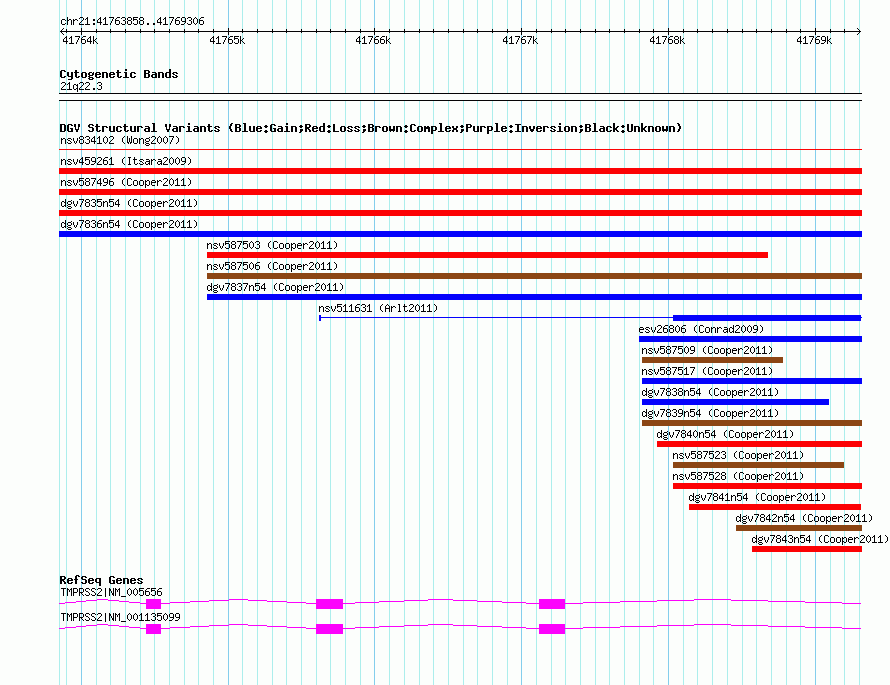Screen dimensions: 890x685
Task: Click the red nsv587503 loss bar
Action: click(x=487, y=255)
